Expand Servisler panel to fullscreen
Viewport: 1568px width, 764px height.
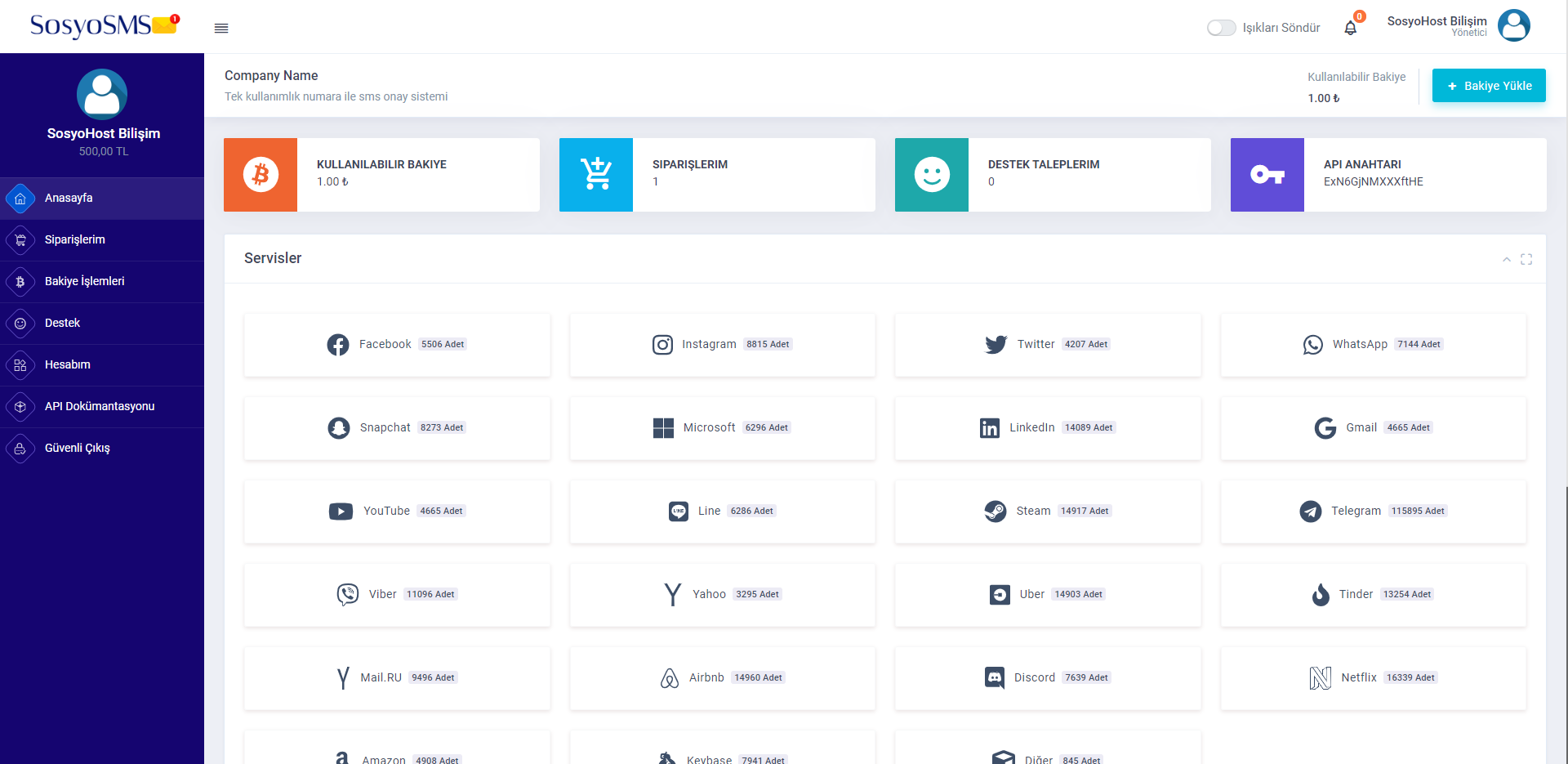1526,259
